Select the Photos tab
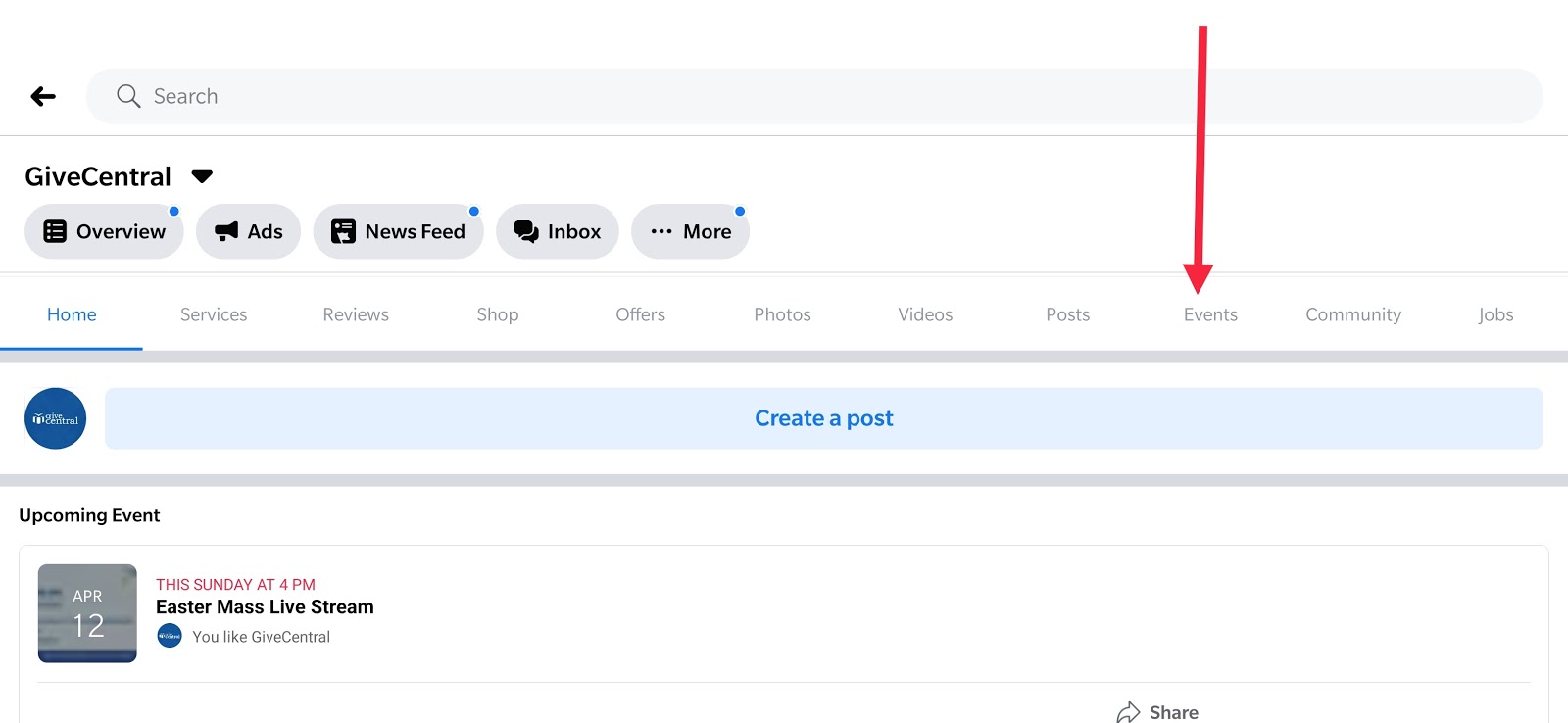1568x723 pixels. coord(782,314)
